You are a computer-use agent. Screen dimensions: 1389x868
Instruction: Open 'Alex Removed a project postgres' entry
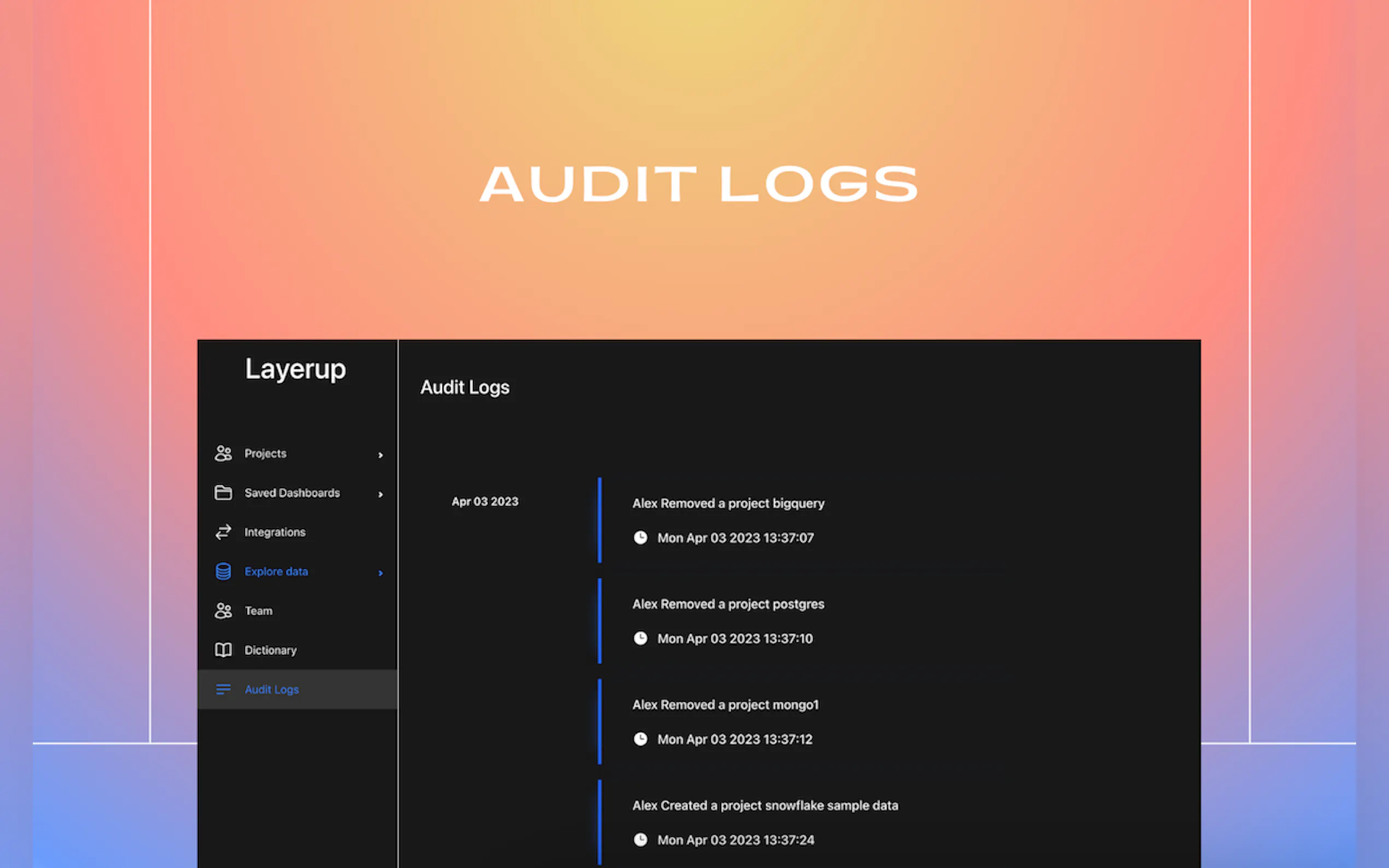[728, 604]
